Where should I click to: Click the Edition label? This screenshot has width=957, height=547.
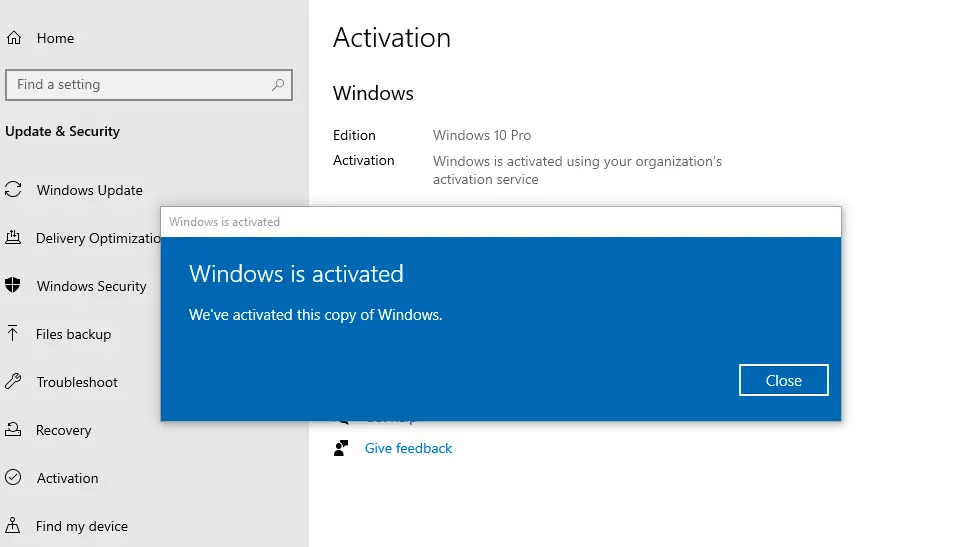click(354, 135)
